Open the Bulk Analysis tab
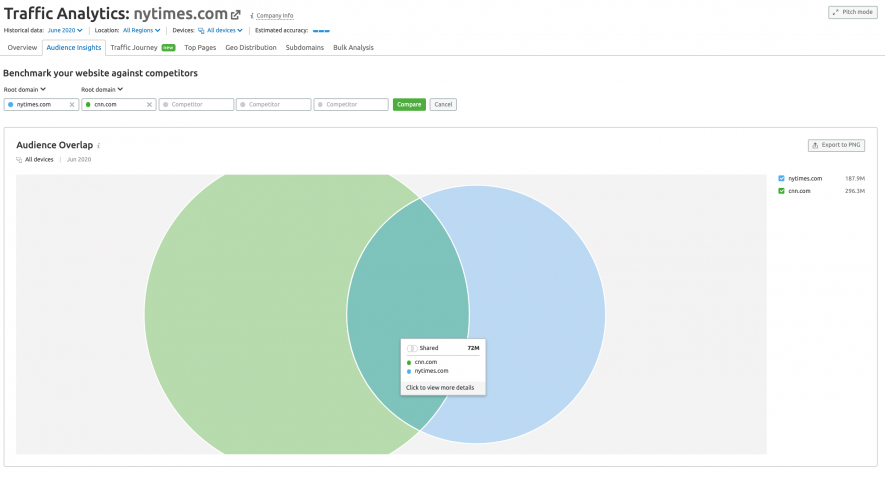Image resolution: width=885 pixels, height=477 pixels. 353,47
